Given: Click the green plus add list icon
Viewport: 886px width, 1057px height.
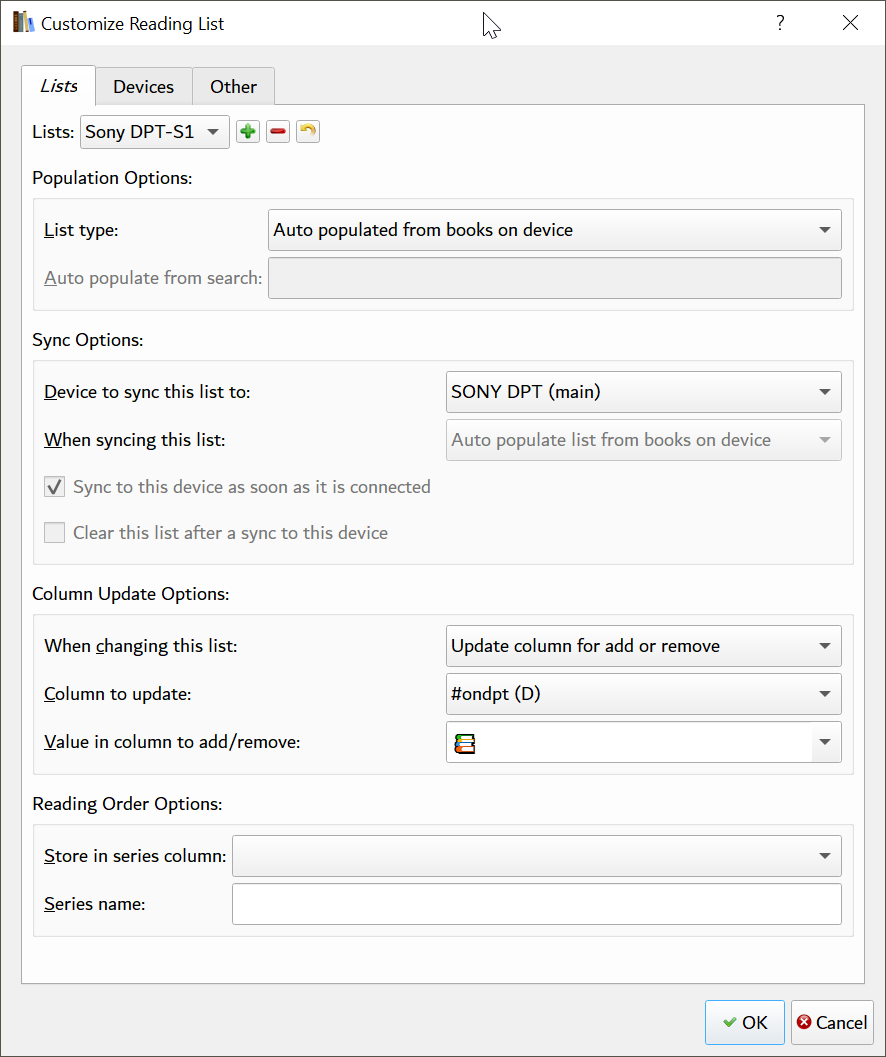Looking at the screenshot, I should pos(248,132).
